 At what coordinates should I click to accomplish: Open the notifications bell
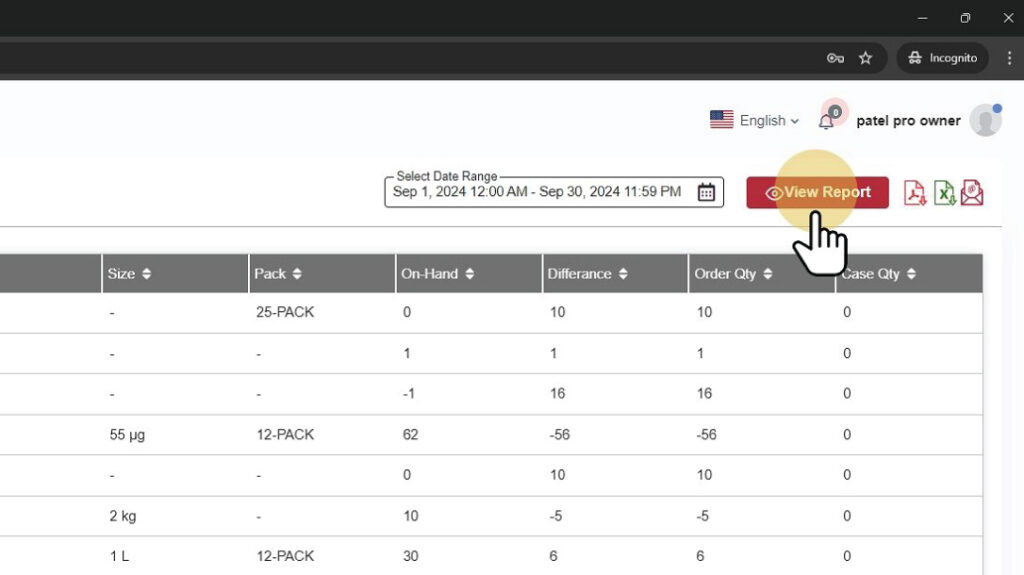[x=826, y=121]
